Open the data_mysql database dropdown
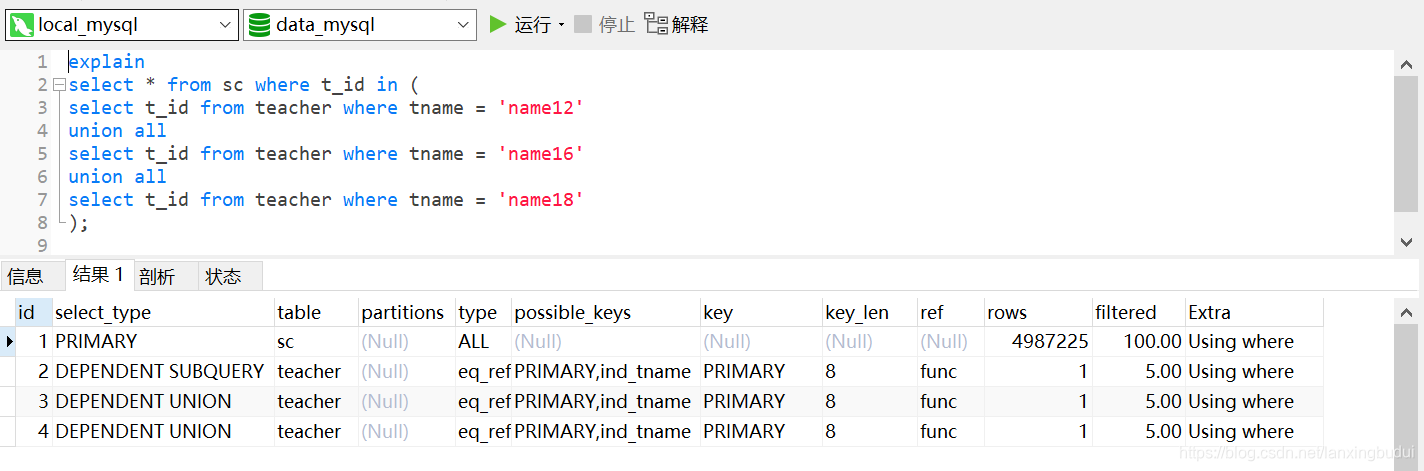 click(360, 24)
